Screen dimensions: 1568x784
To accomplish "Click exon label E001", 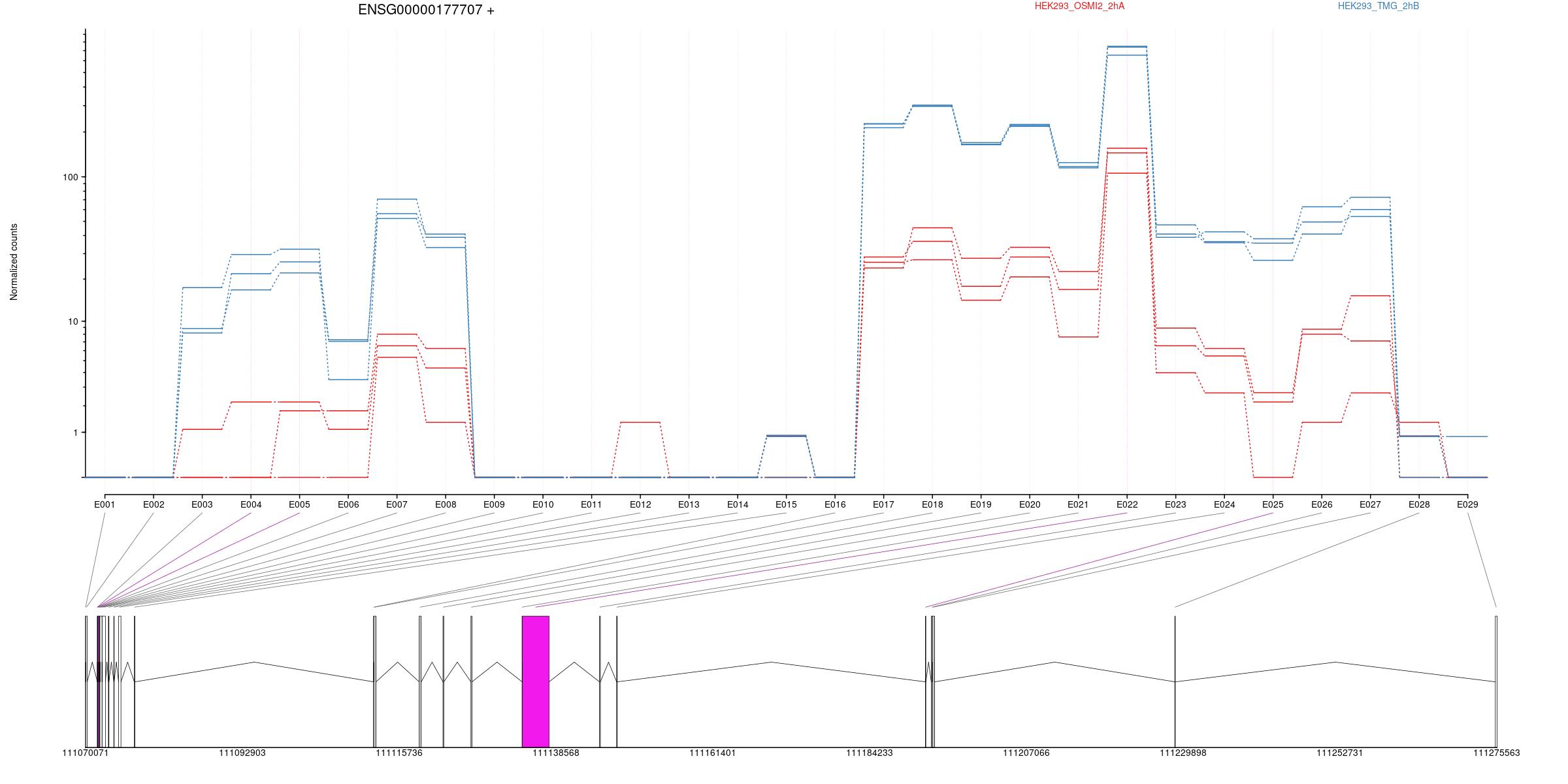I will [105, 504].
